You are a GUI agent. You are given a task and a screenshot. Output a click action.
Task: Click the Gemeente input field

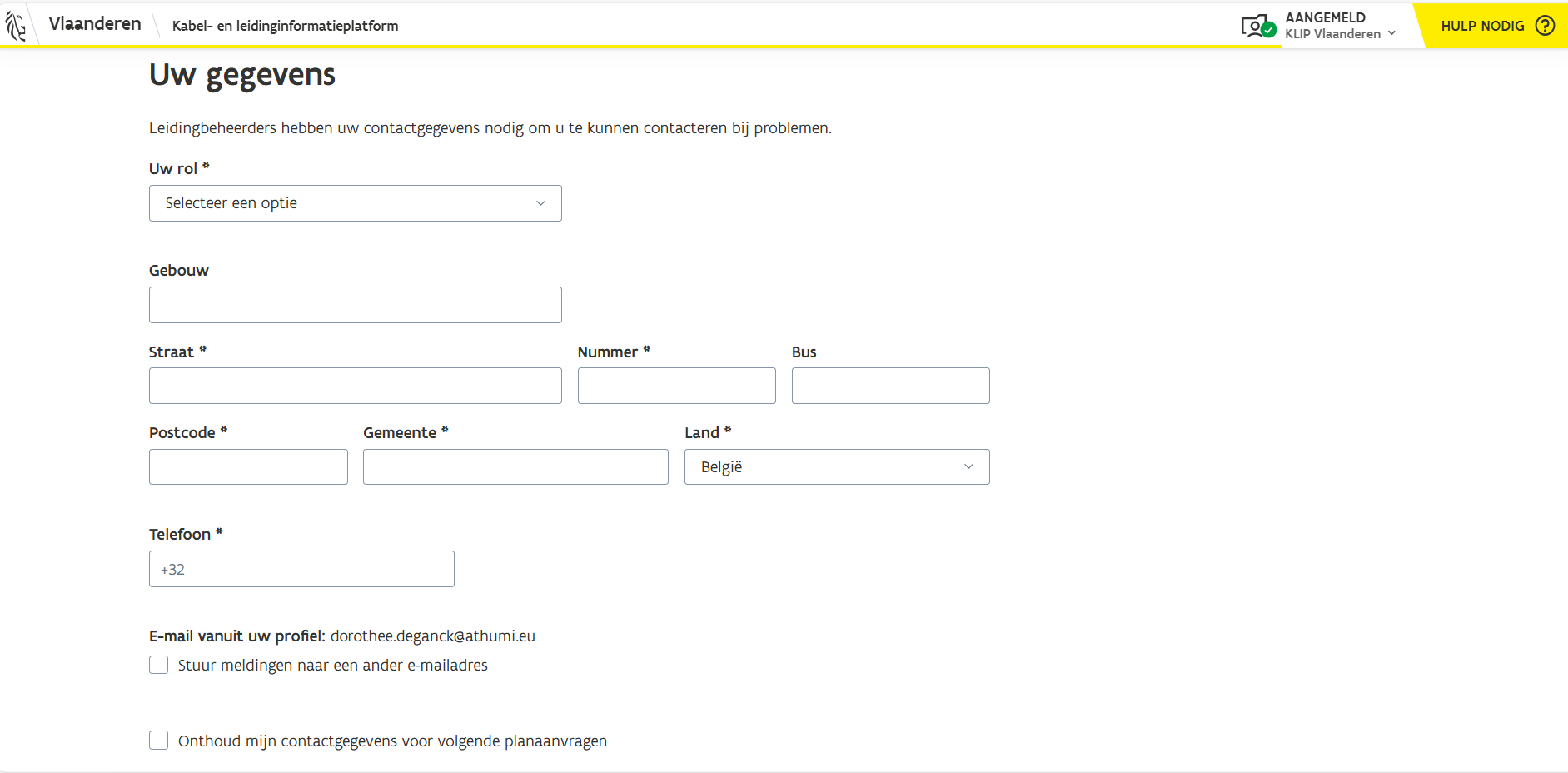click(x=515, y=466)
